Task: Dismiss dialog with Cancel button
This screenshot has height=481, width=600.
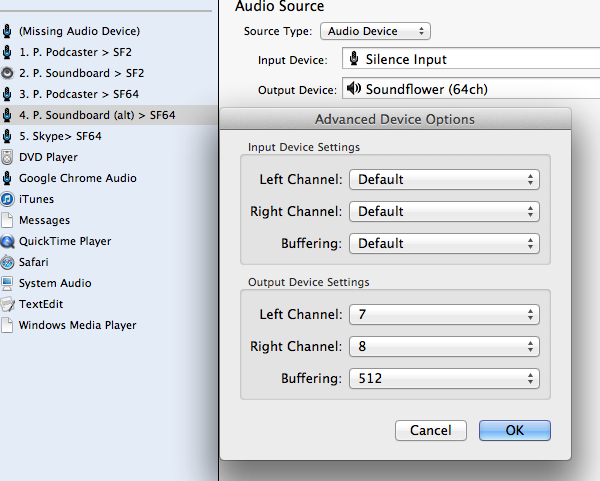Action: click(431, 430)
